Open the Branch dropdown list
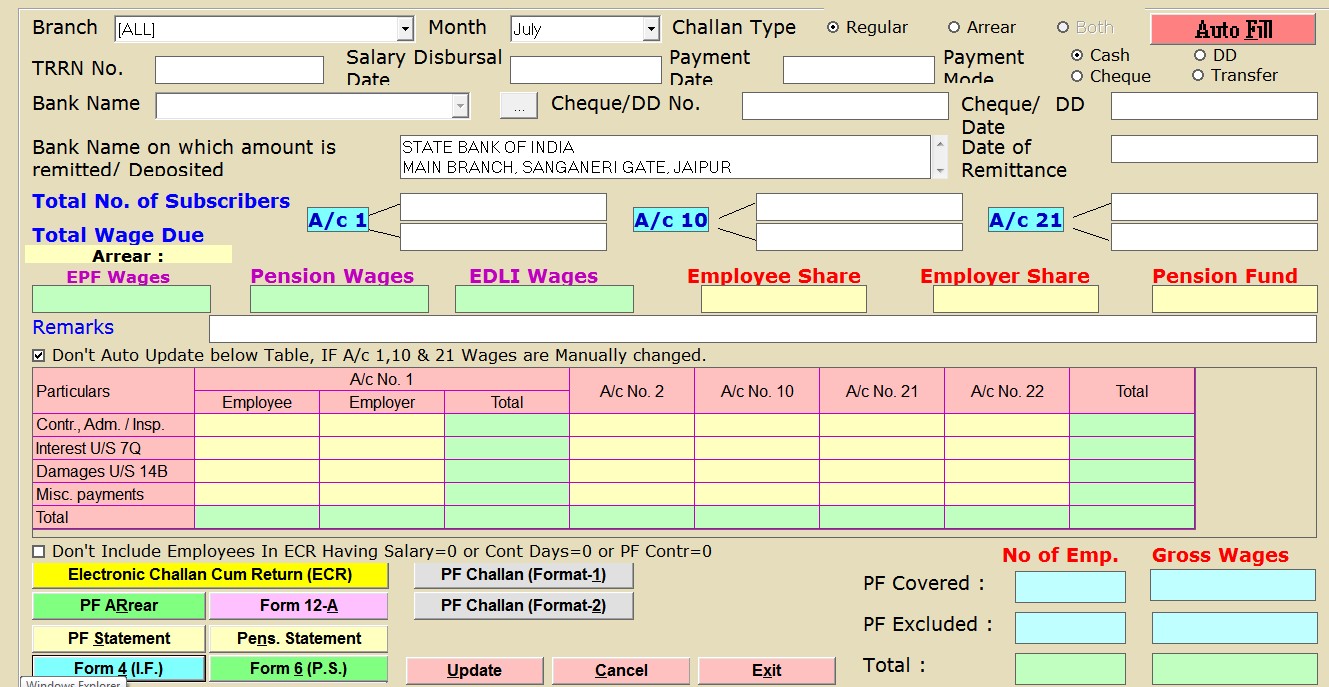 tap(404, 30)
